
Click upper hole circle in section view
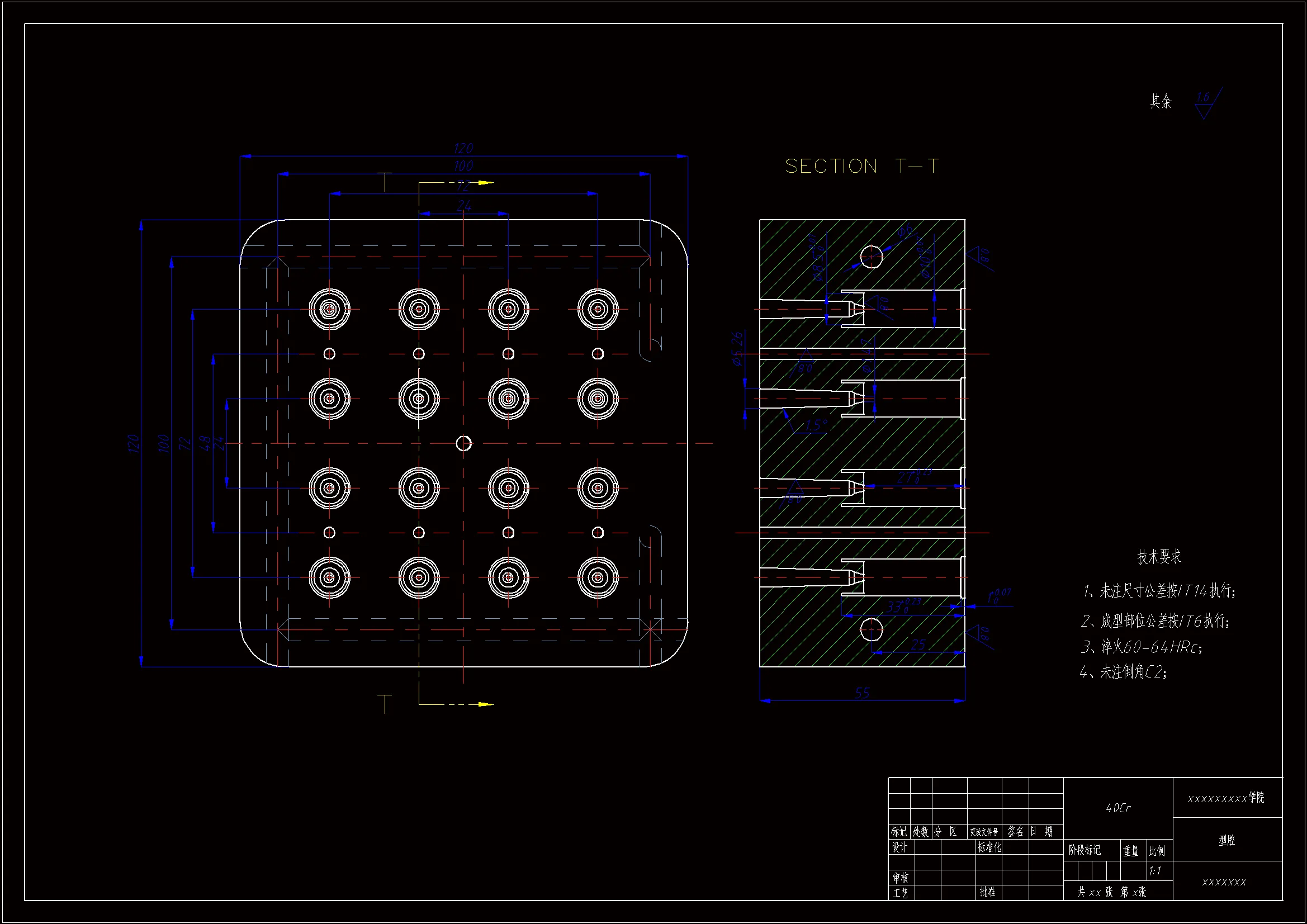click(871, 257)
